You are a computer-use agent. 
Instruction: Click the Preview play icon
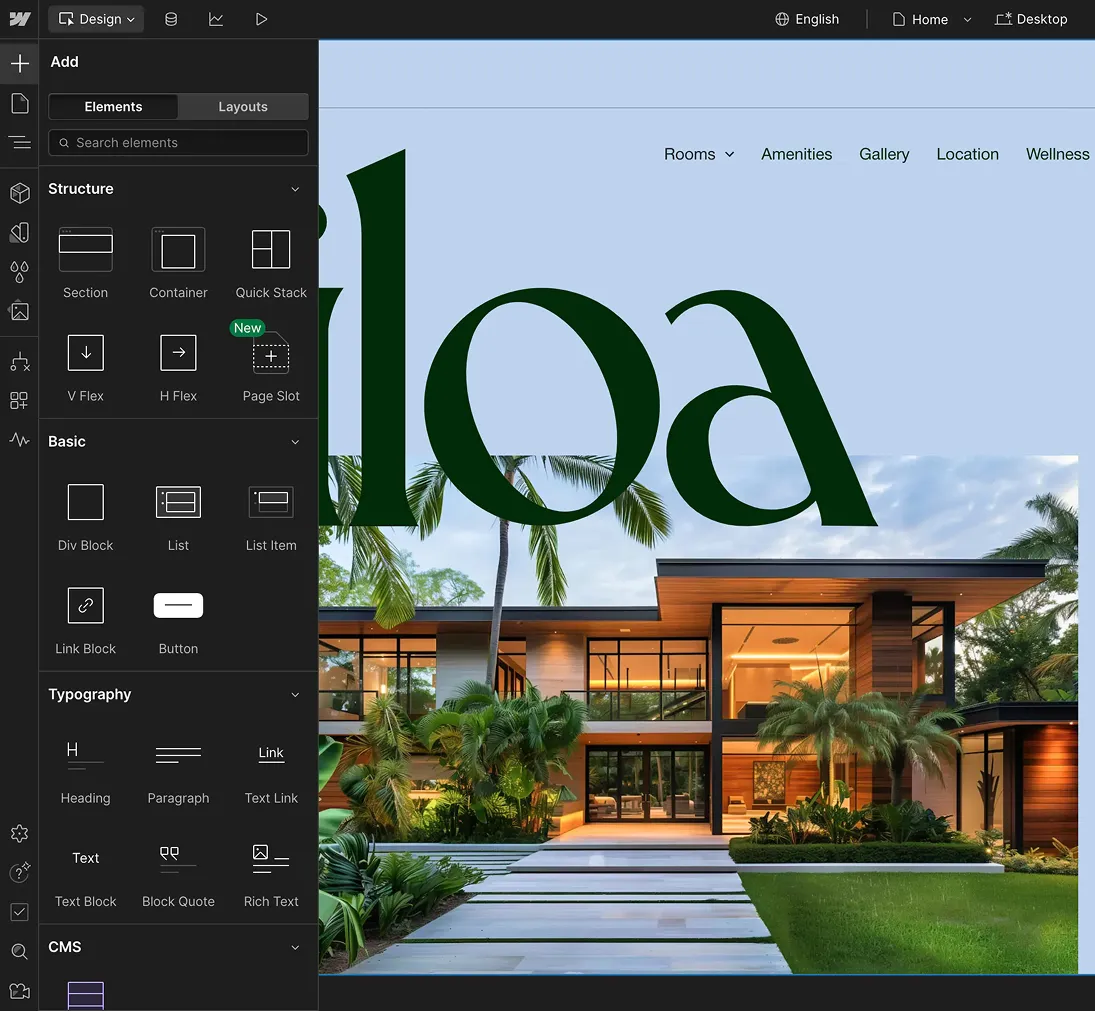point(261,19)
